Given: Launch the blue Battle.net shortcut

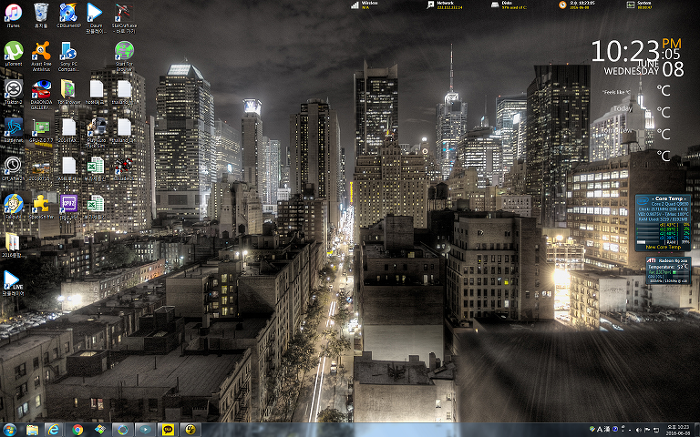Looking at the screenshot, I should click(13, 128).
